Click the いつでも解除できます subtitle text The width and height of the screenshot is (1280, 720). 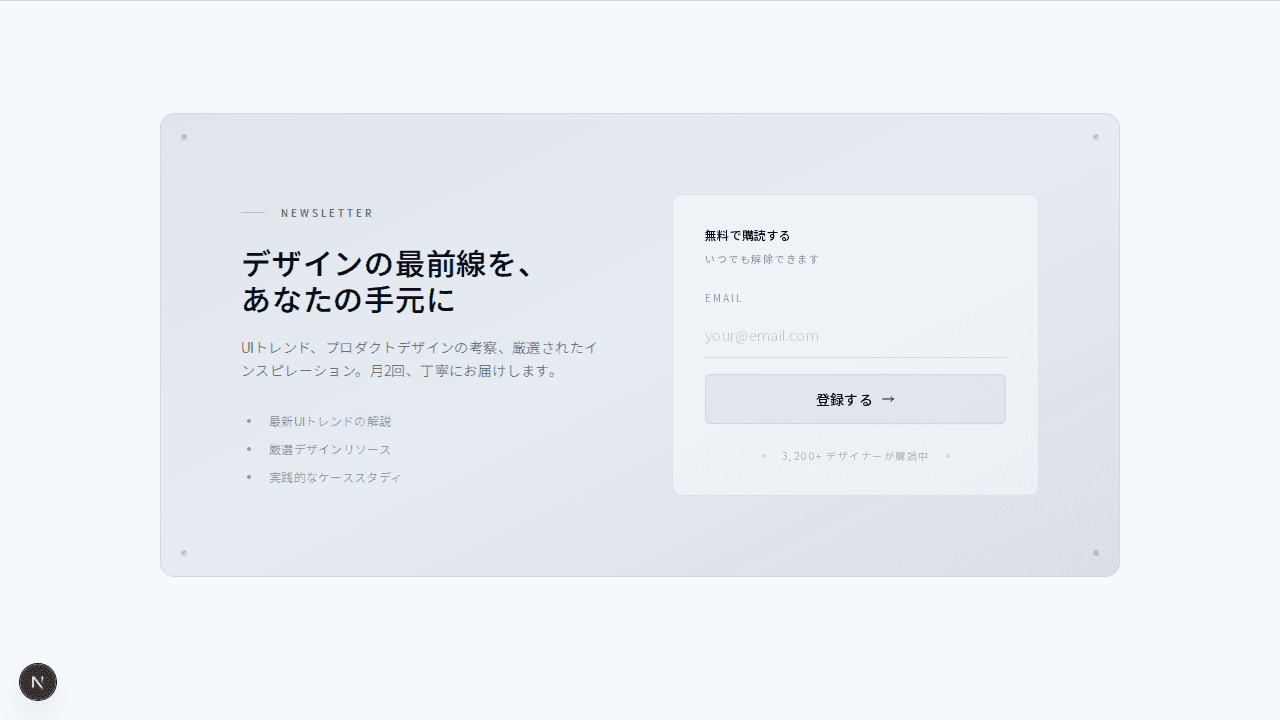pos(762,260)
